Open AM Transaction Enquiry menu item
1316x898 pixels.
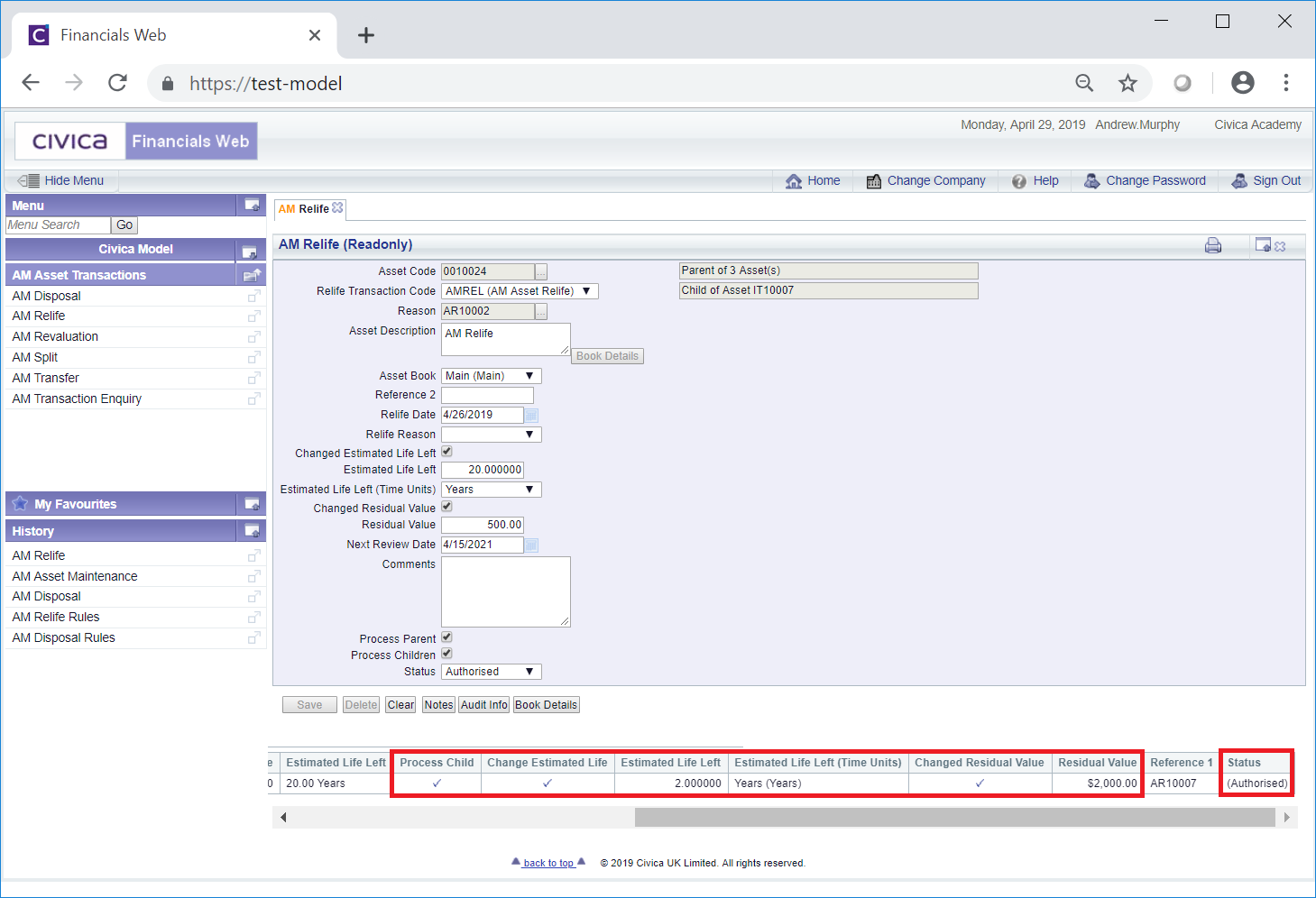[77, 399]
